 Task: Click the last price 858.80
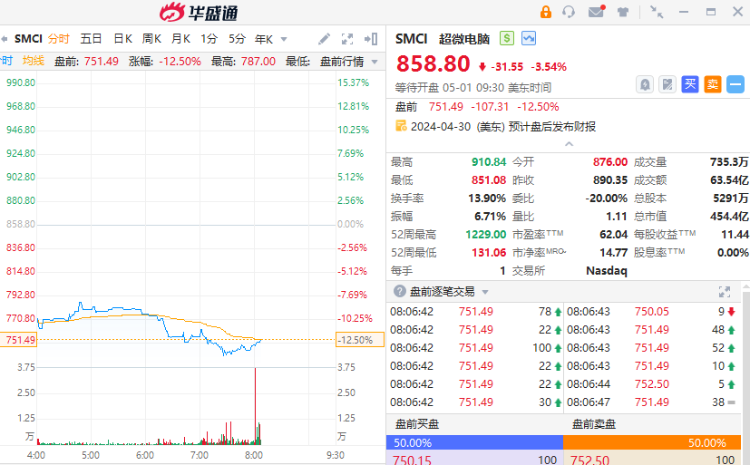[433, 64]
